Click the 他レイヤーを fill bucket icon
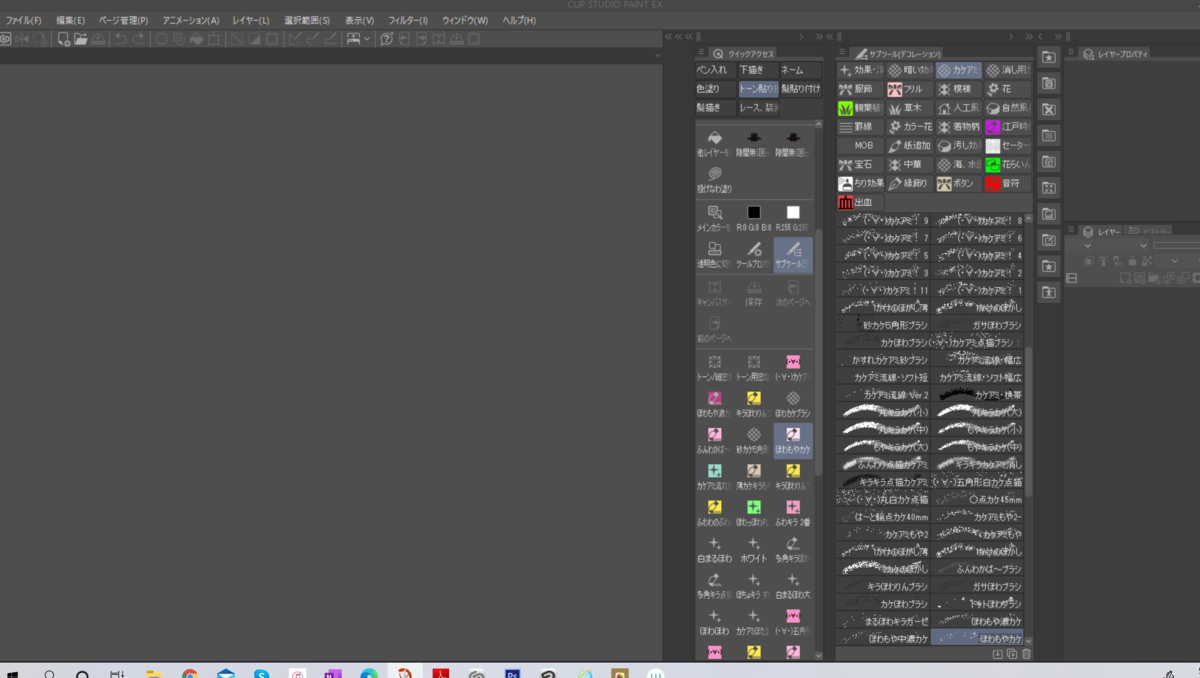The height and width of the screenshot is (678, 1200). (x=714, y=143)
